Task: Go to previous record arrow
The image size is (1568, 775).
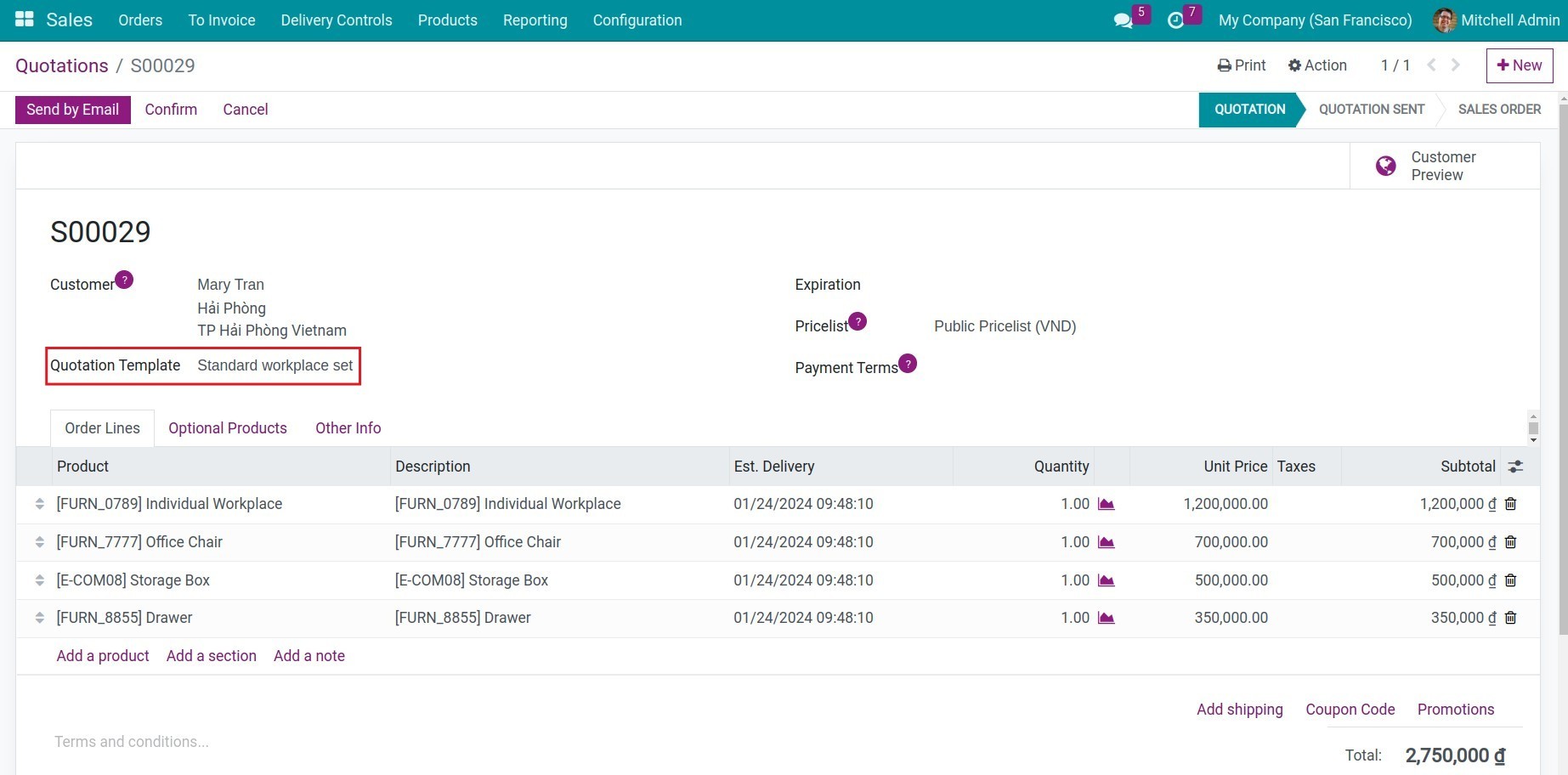Action: tap(1431, 65)
